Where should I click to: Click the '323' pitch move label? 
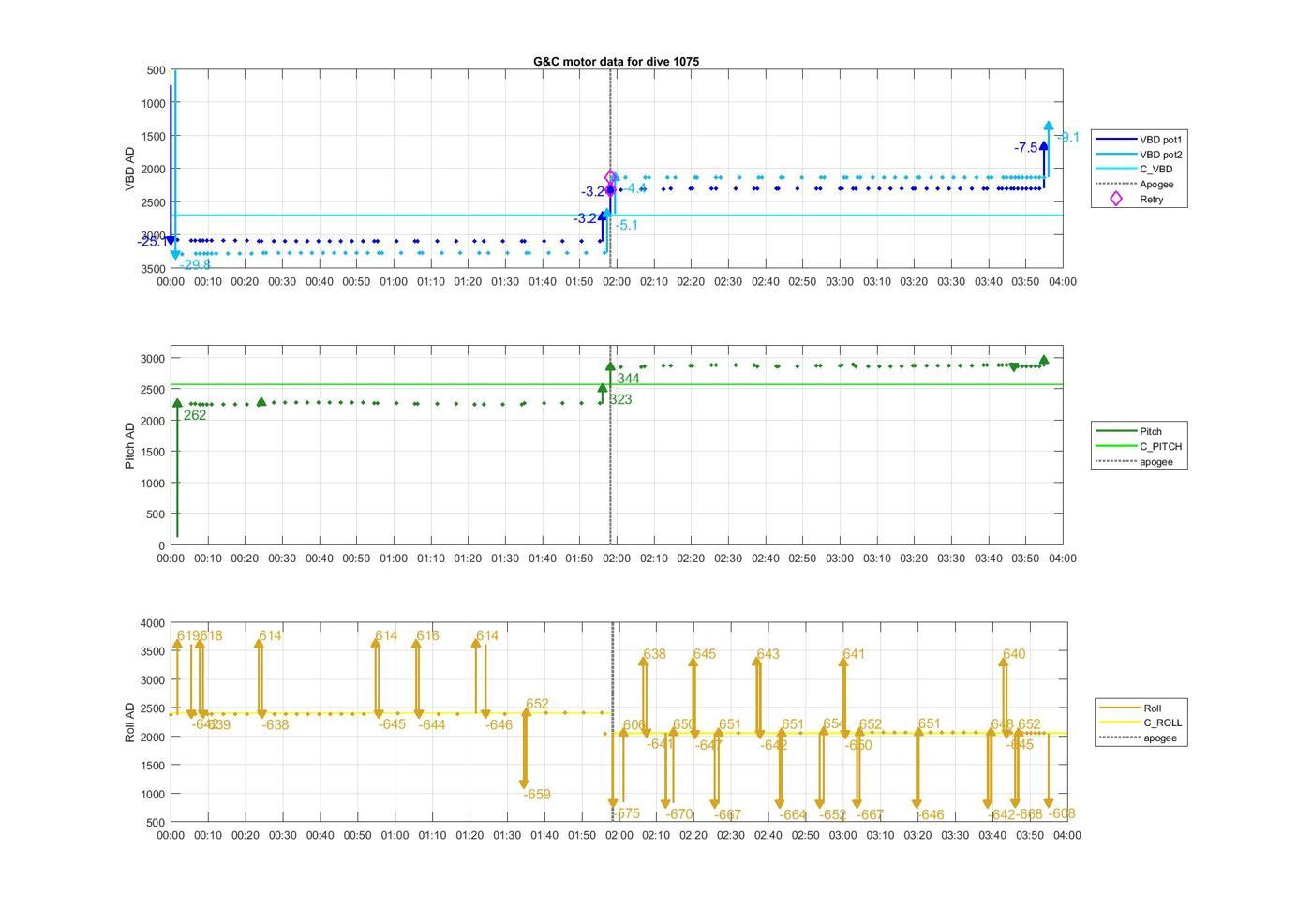point(620,400)
